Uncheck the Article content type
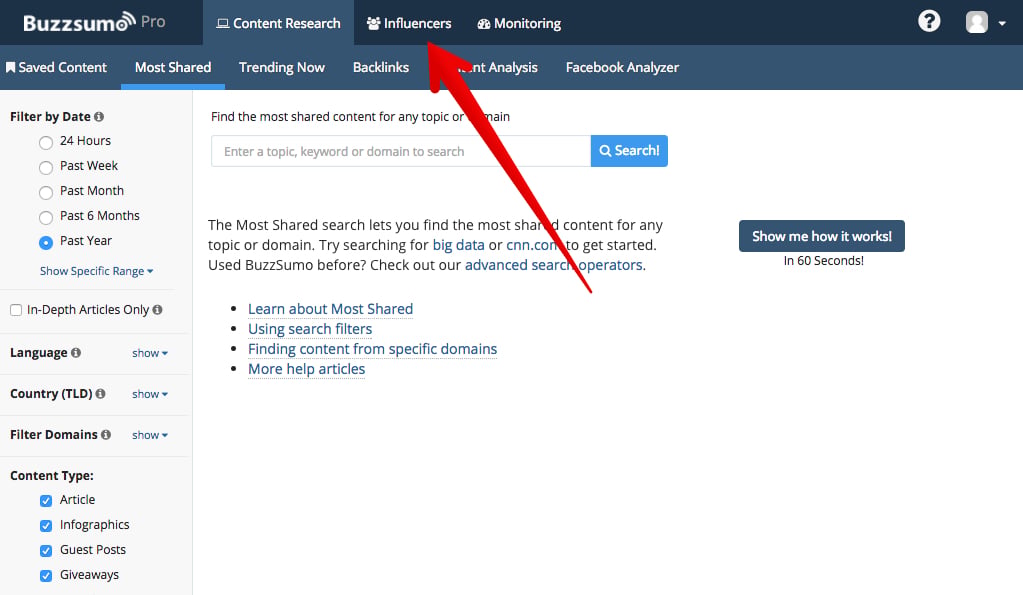1023x595 pixels. pyautogui.click(x=46, y=500)
